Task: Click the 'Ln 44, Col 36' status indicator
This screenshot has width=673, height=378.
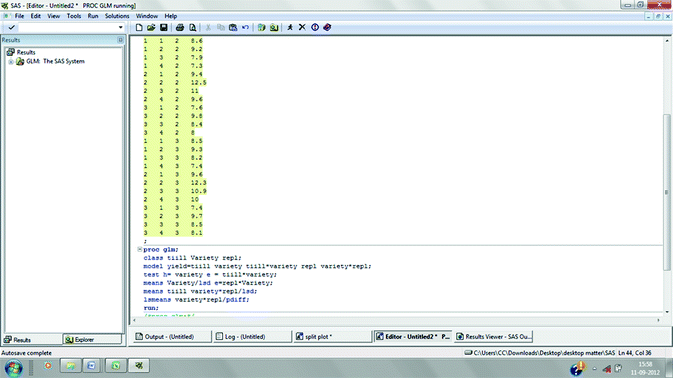Action: point(634,353)
